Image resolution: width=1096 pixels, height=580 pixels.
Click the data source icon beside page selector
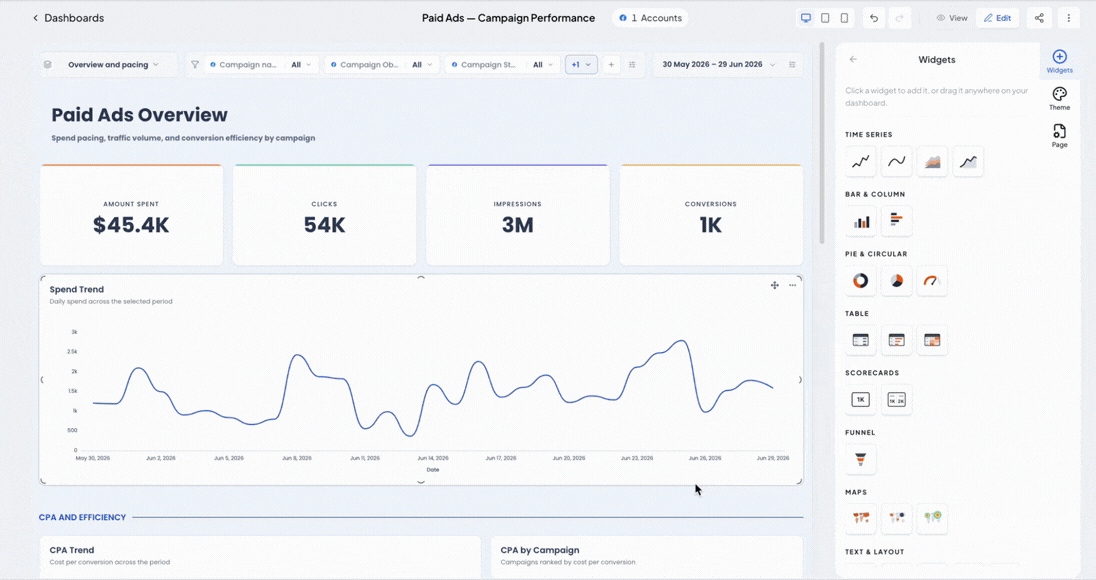coord(48,64)
